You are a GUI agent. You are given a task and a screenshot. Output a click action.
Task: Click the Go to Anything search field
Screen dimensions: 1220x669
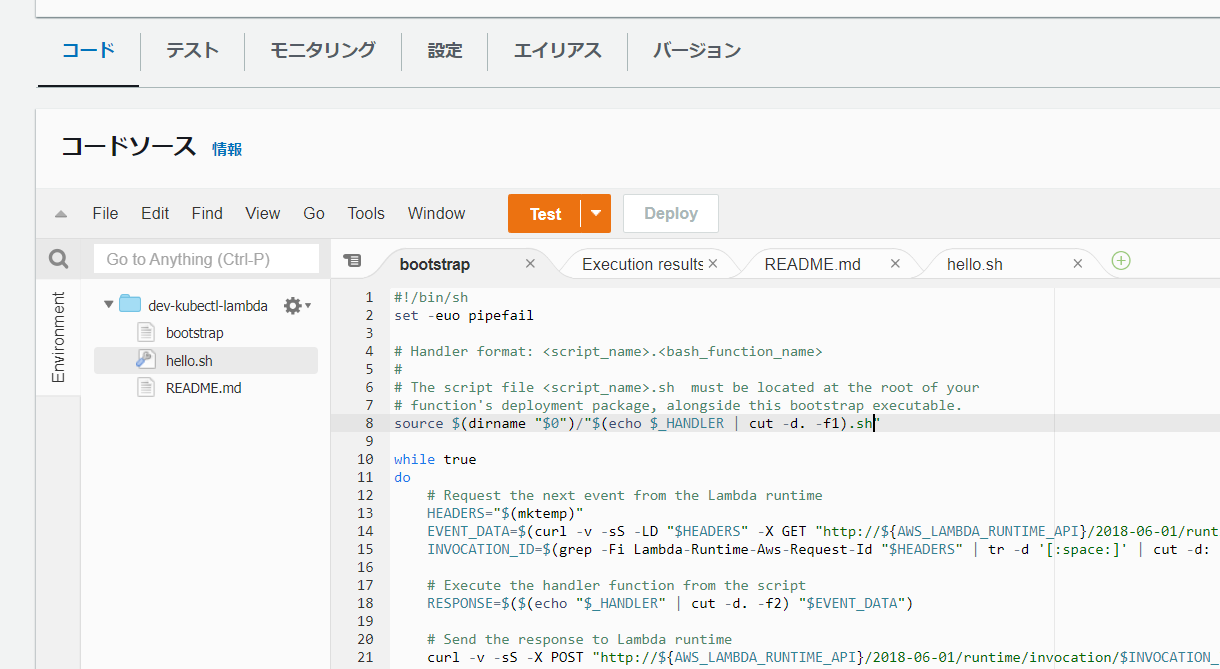[206, 260]
